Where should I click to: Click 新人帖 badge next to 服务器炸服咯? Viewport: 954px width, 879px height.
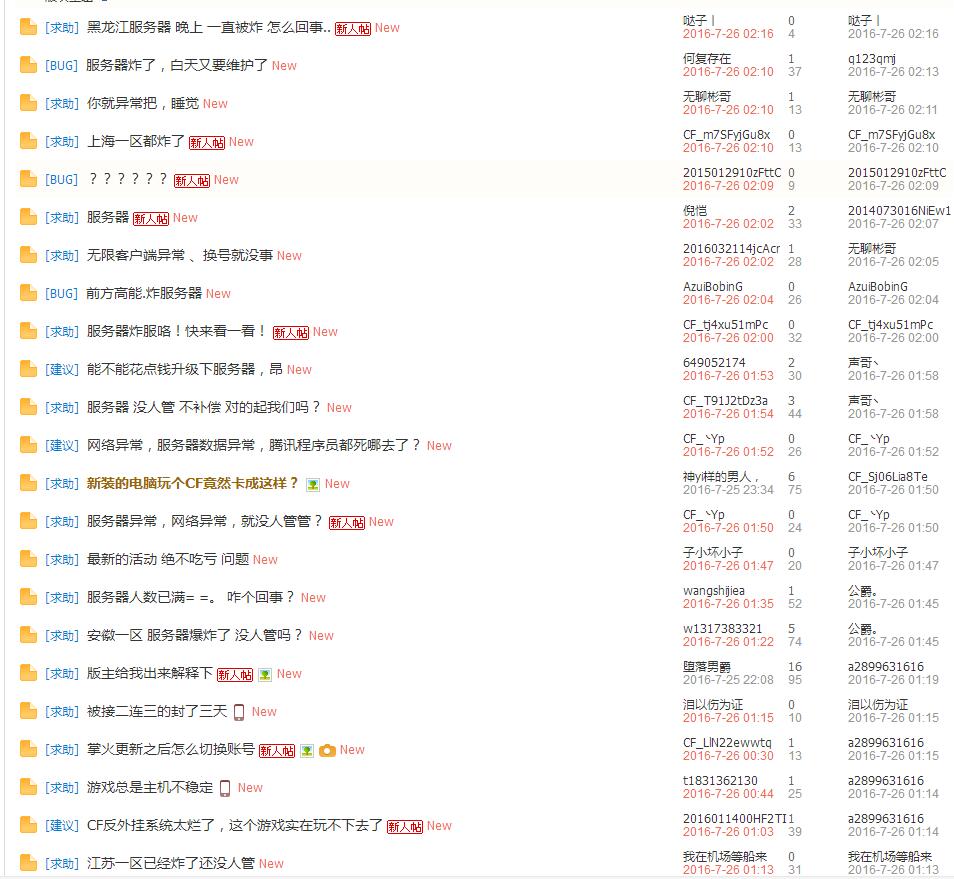[x=291, y=332]
